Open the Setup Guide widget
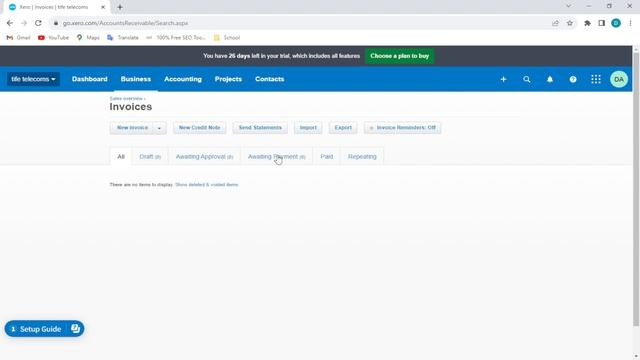The height and width of the screenshot is (360, 640). [44, 329]
